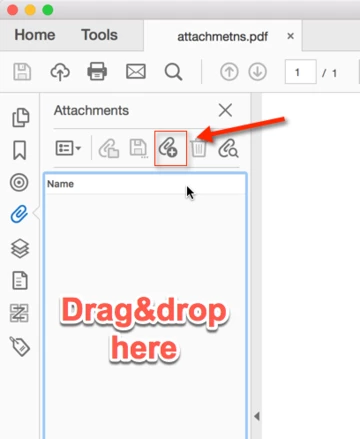The image size is (360, 439).
Task: Open the Page Thumbnails sidebar icon
Action: [x=20, y=117]
